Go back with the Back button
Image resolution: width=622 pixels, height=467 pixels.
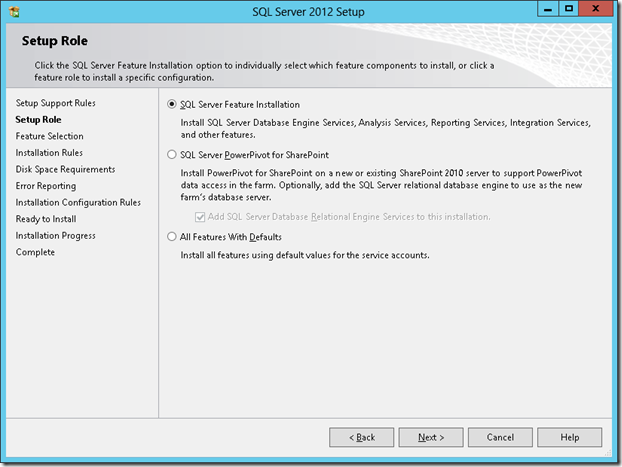click(x=361, y=437)
